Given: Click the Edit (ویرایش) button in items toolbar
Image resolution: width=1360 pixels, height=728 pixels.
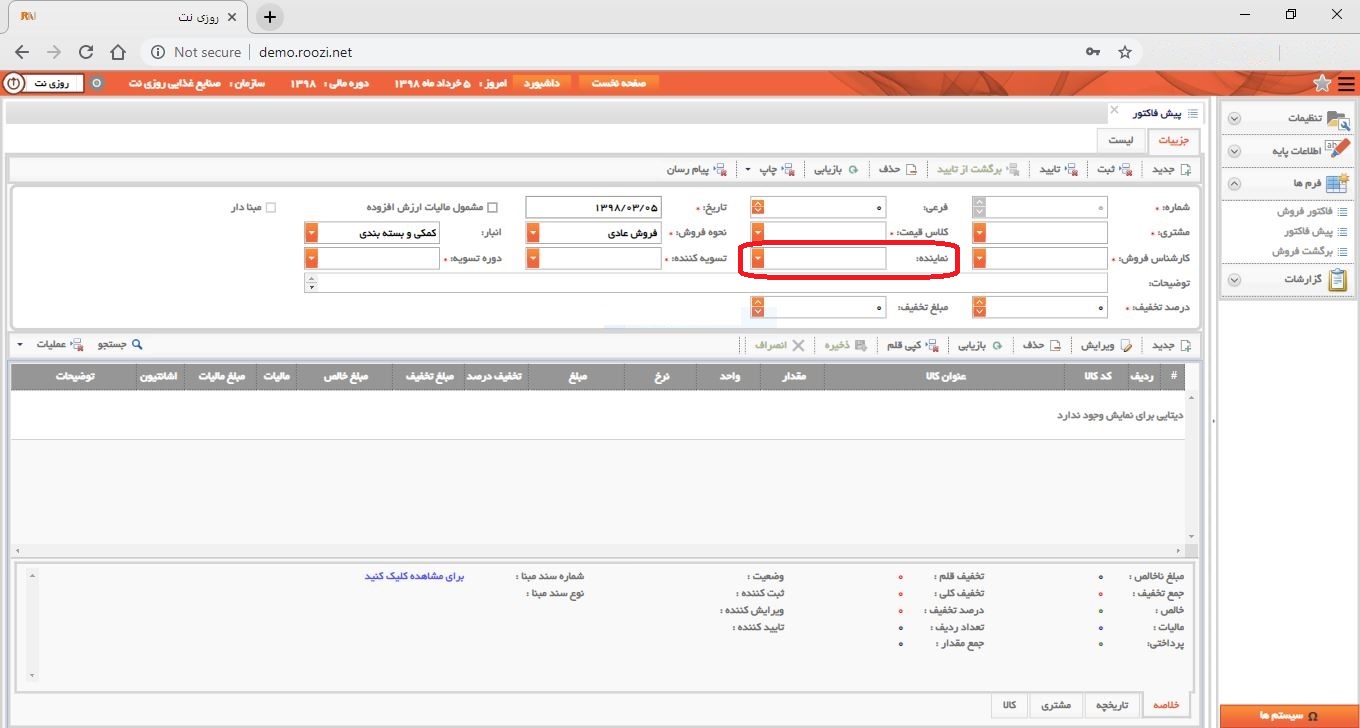Looking at the screenshot, I should click(x=1105, y=345).
